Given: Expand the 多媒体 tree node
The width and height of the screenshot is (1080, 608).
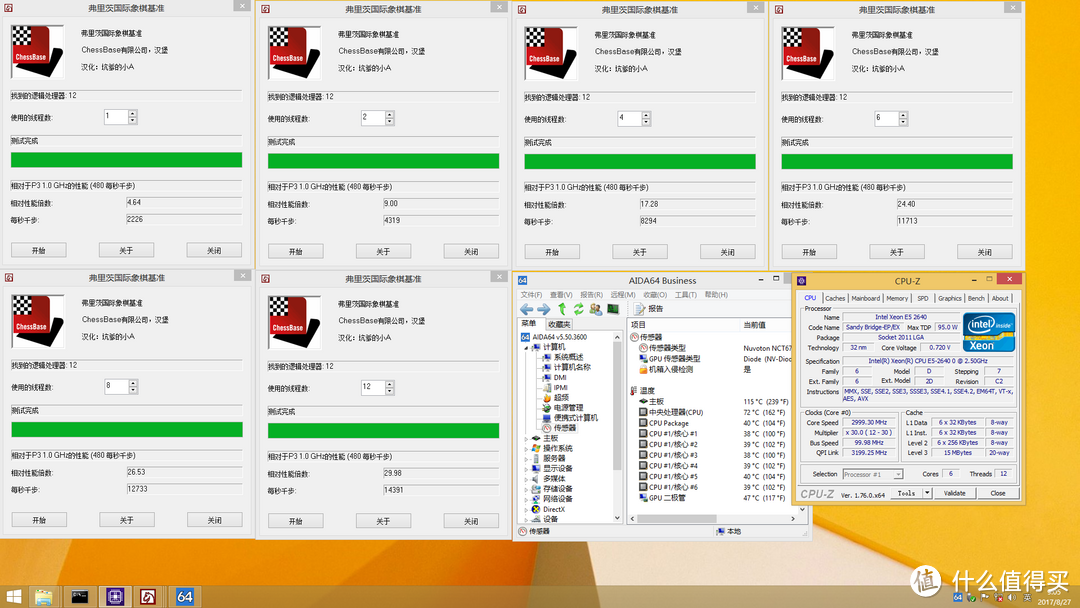Looking at the screenshot, I should (x=526, y=479).
